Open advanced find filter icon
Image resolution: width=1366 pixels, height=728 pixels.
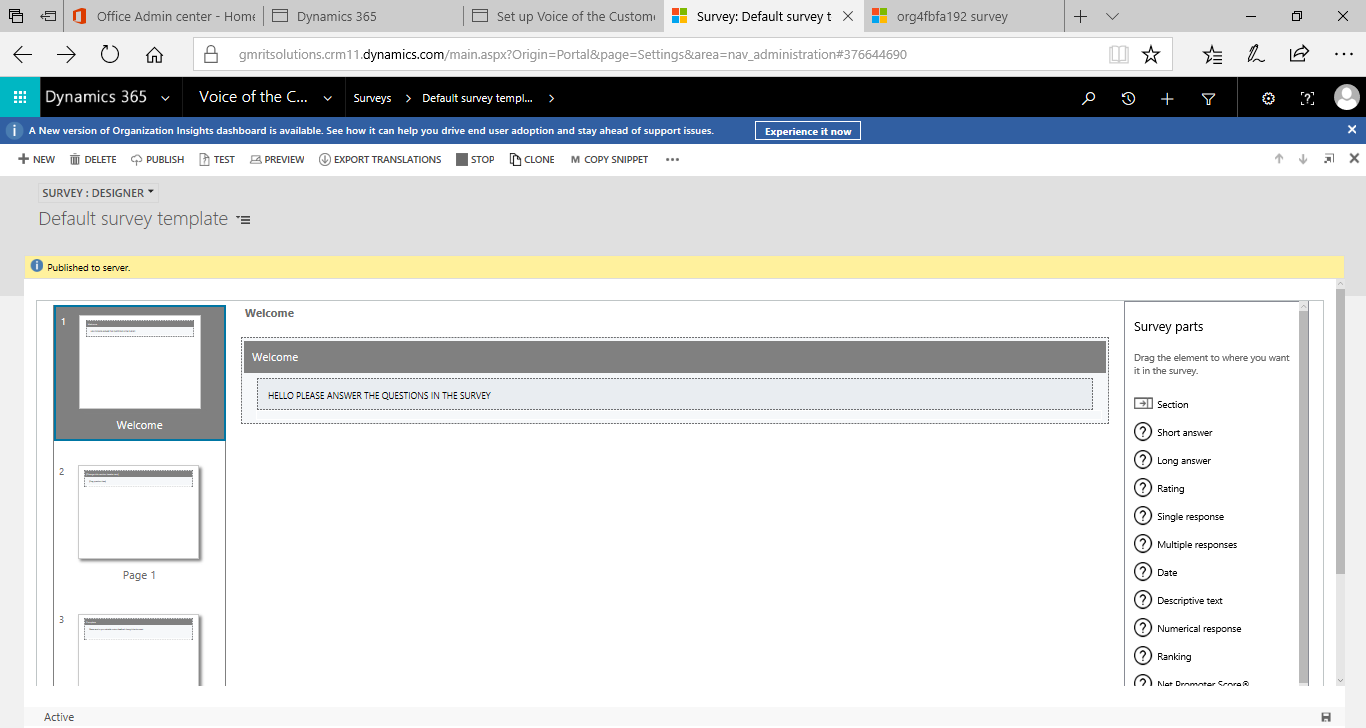click(x=1208, y=98)
